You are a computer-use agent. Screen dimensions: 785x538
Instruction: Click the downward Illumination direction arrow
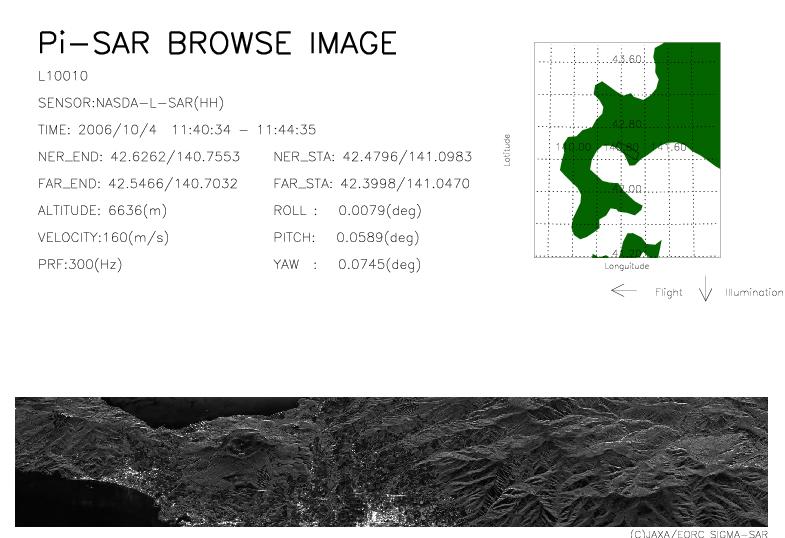705,288
